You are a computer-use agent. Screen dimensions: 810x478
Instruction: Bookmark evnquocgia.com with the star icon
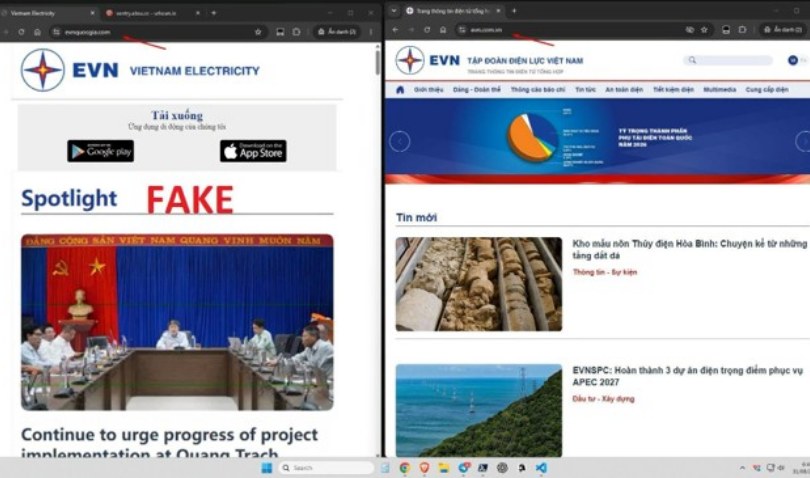258,32
